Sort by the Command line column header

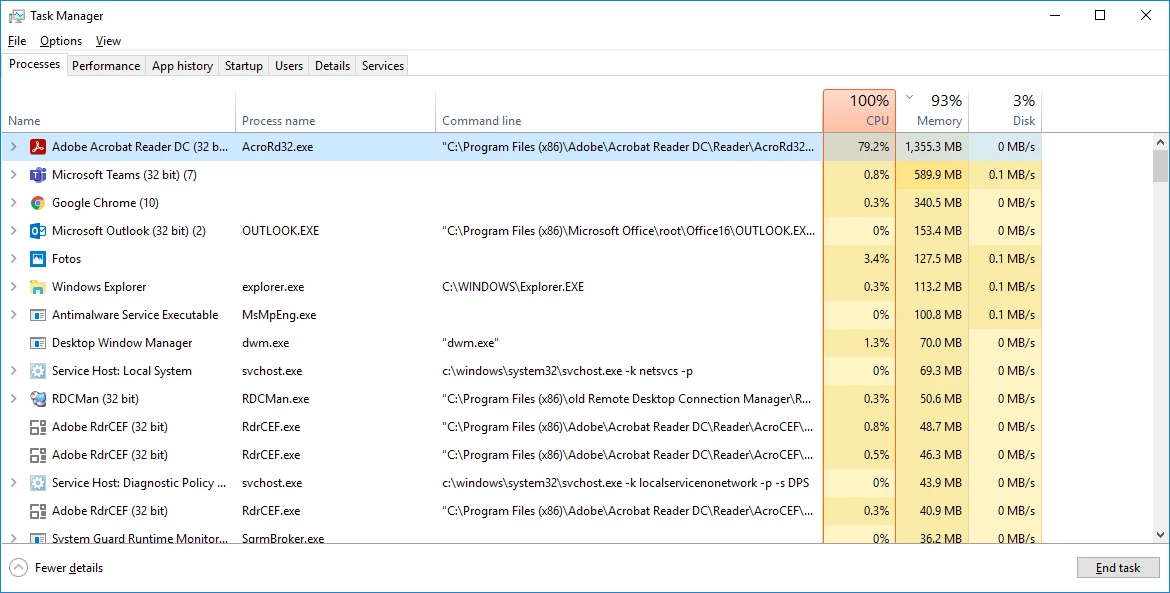tap(629, 110)
